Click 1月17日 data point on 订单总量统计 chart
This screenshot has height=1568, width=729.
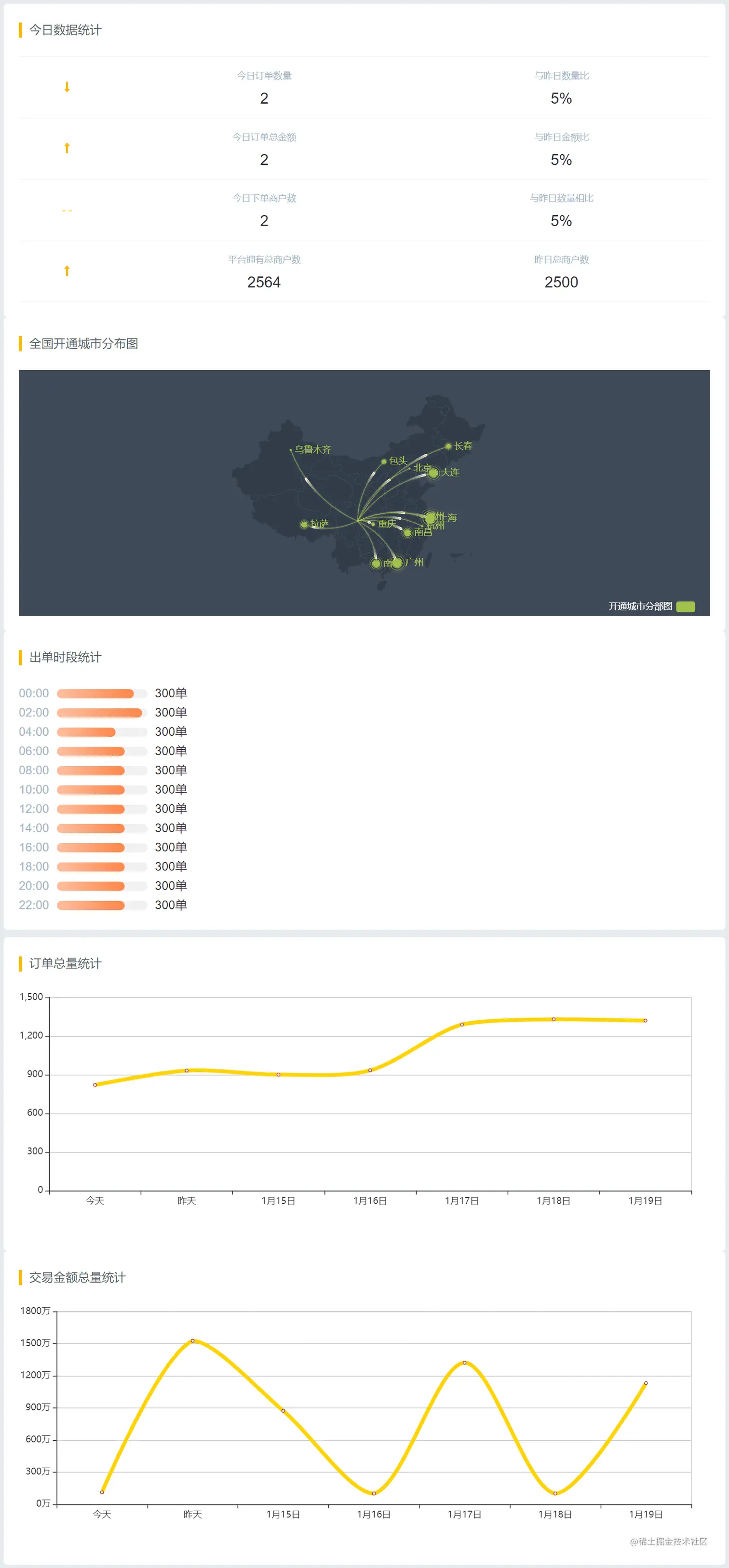(462, 1025)
